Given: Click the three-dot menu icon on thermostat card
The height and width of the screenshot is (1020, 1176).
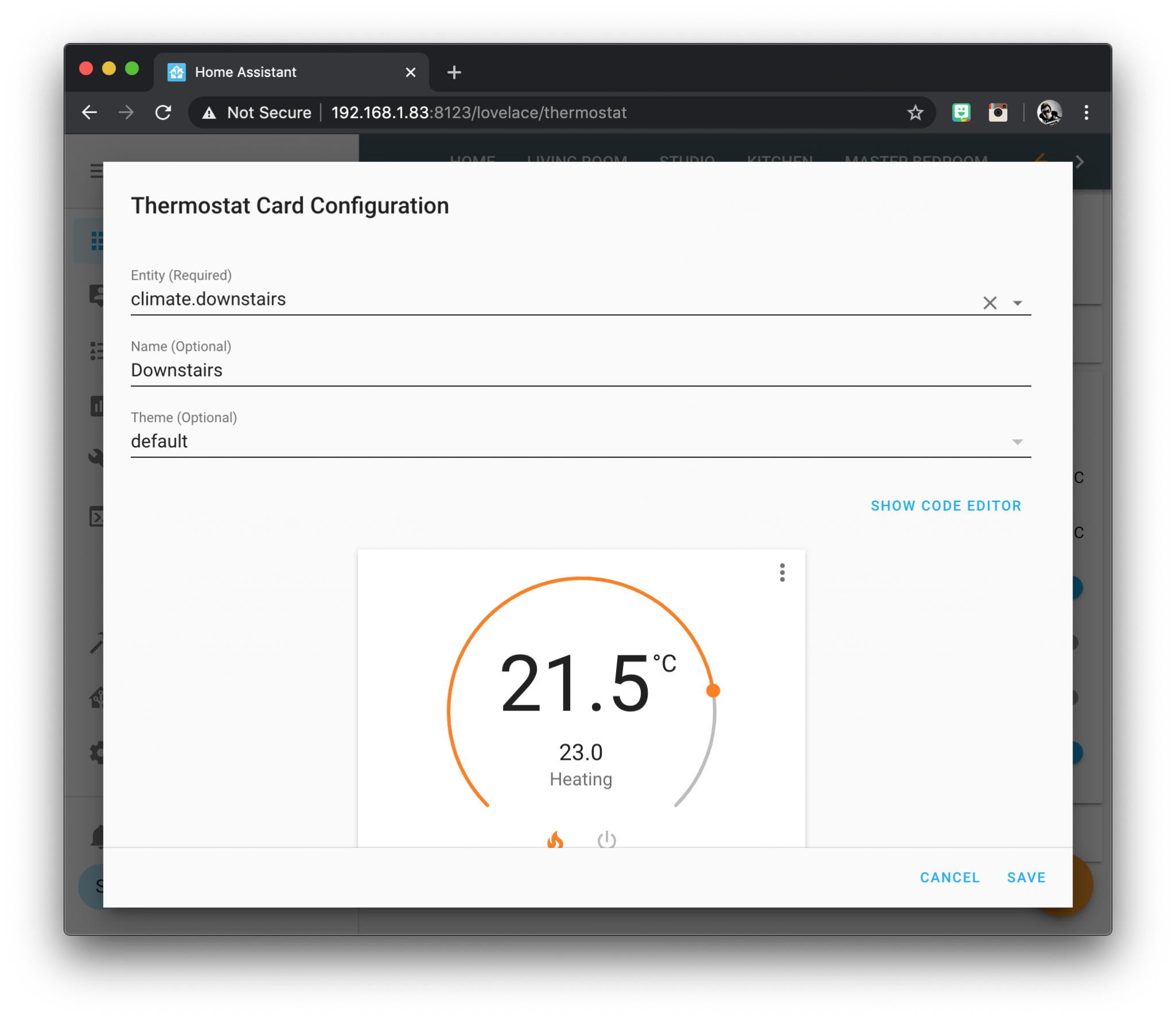Looking at the screenshot, I should click(x=782, y=572).
